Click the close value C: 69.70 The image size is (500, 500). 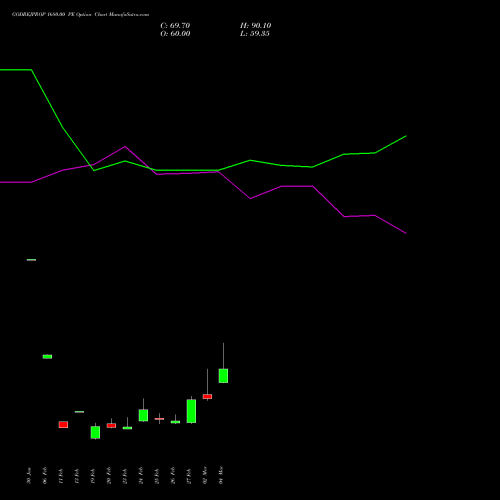175,26
